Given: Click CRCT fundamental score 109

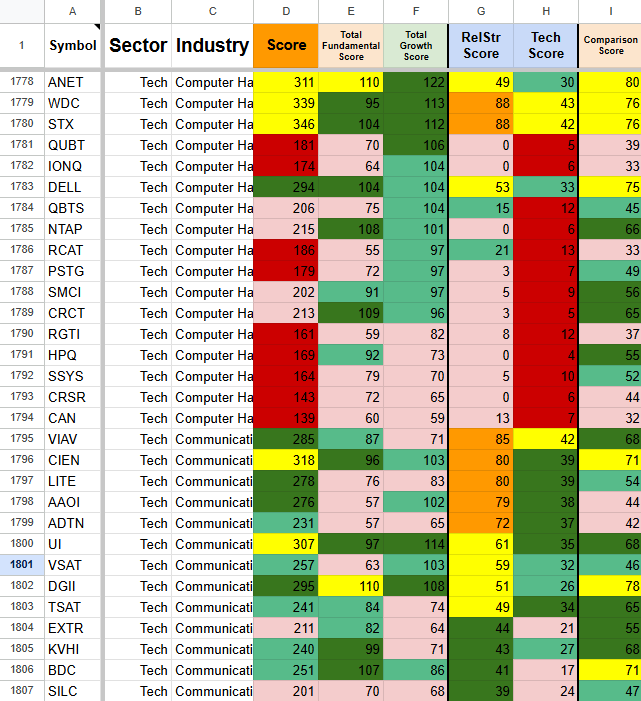Looking at the screenshot, I should 351,313.
